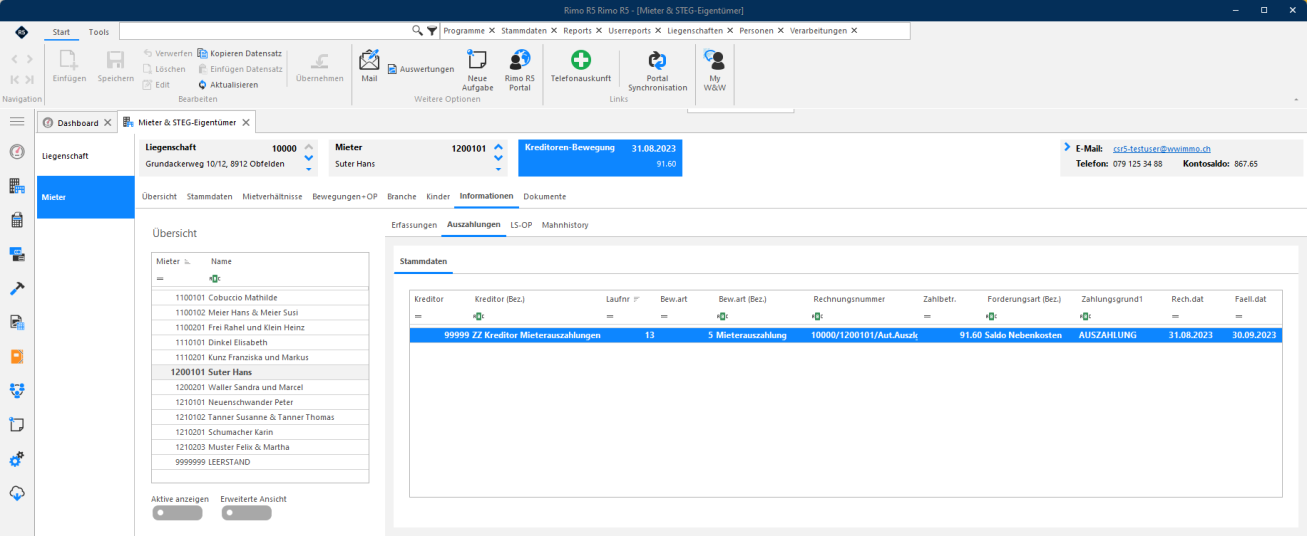Open the cloud download icon in sidebar
Image resolution: width=1307 pixels, height=536 pixels.
pyautogui.click(x=16, y=493)
